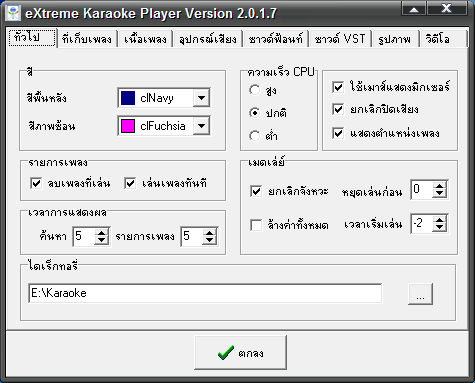Image resolution: width=475 pixels, height=383 pixels.
Task: Uncheck the เล่นเพลงทันที checkbox
Action: pos(130,183)
